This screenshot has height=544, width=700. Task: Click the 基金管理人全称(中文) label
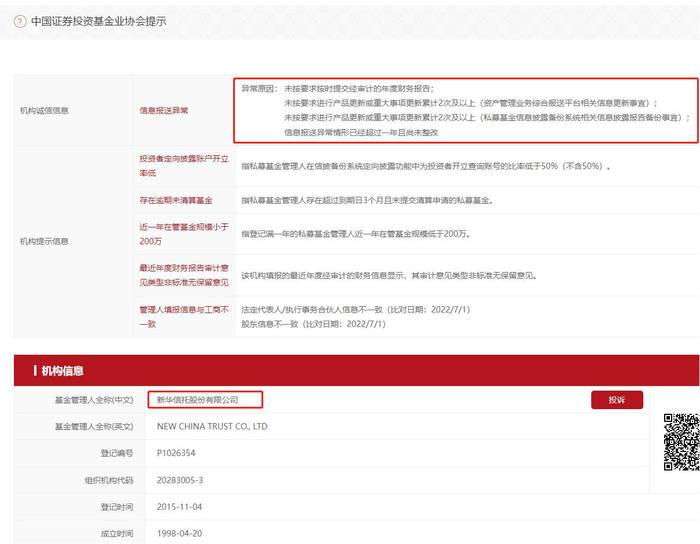pos(94,400)
